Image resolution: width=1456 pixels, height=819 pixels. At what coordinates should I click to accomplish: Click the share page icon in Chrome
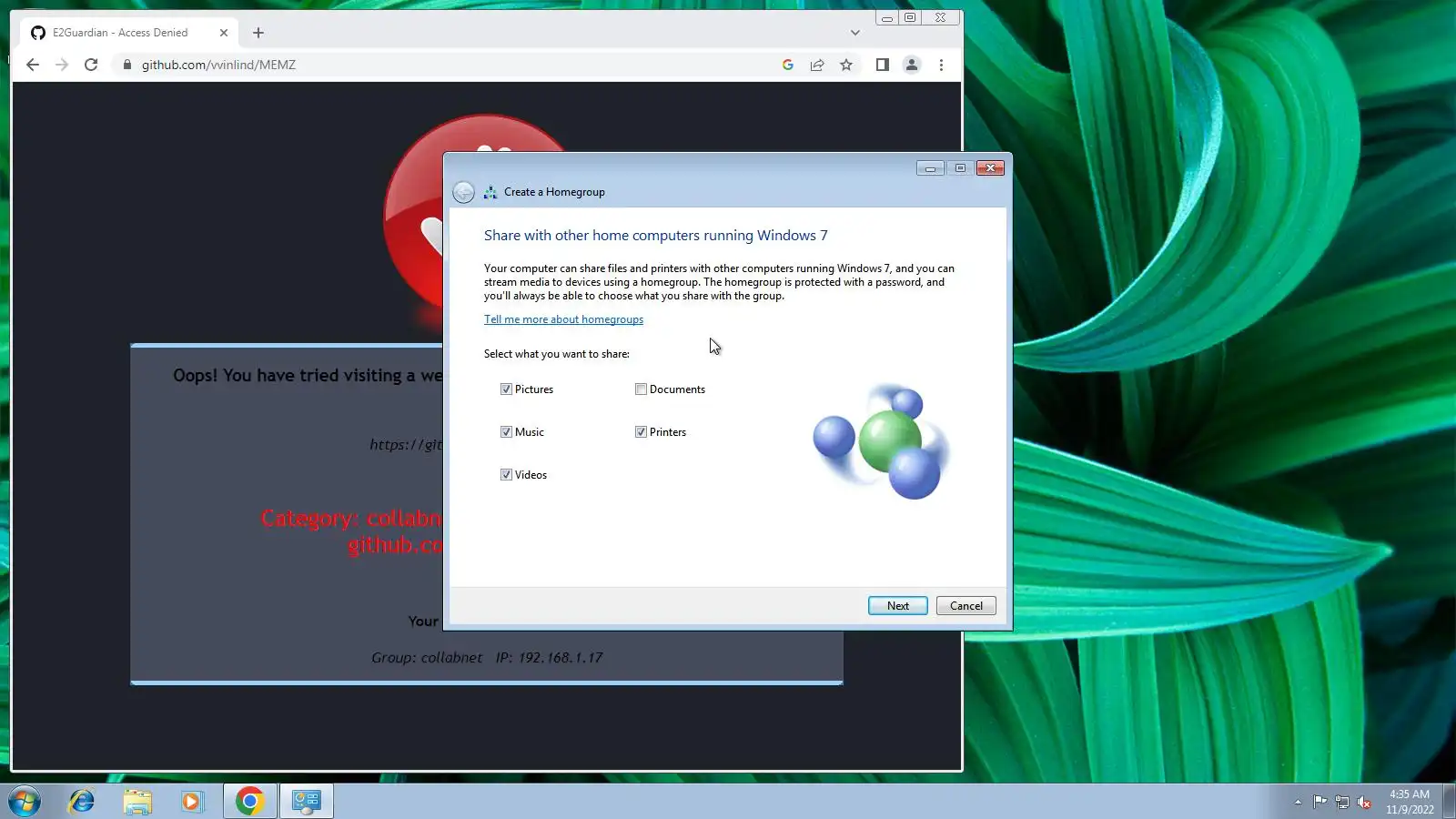coord(817,65)
